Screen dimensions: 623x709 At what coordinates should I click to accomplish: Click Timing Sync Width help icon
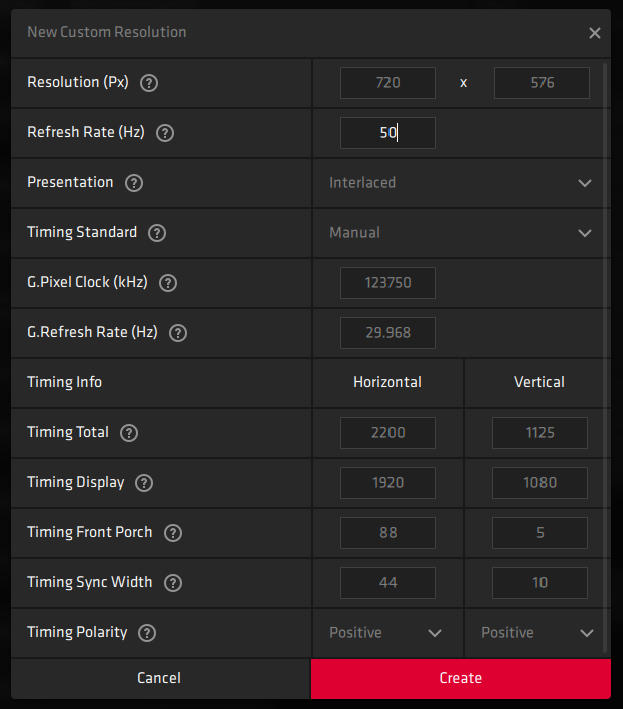pyautogui.click(x=172, y=583)
